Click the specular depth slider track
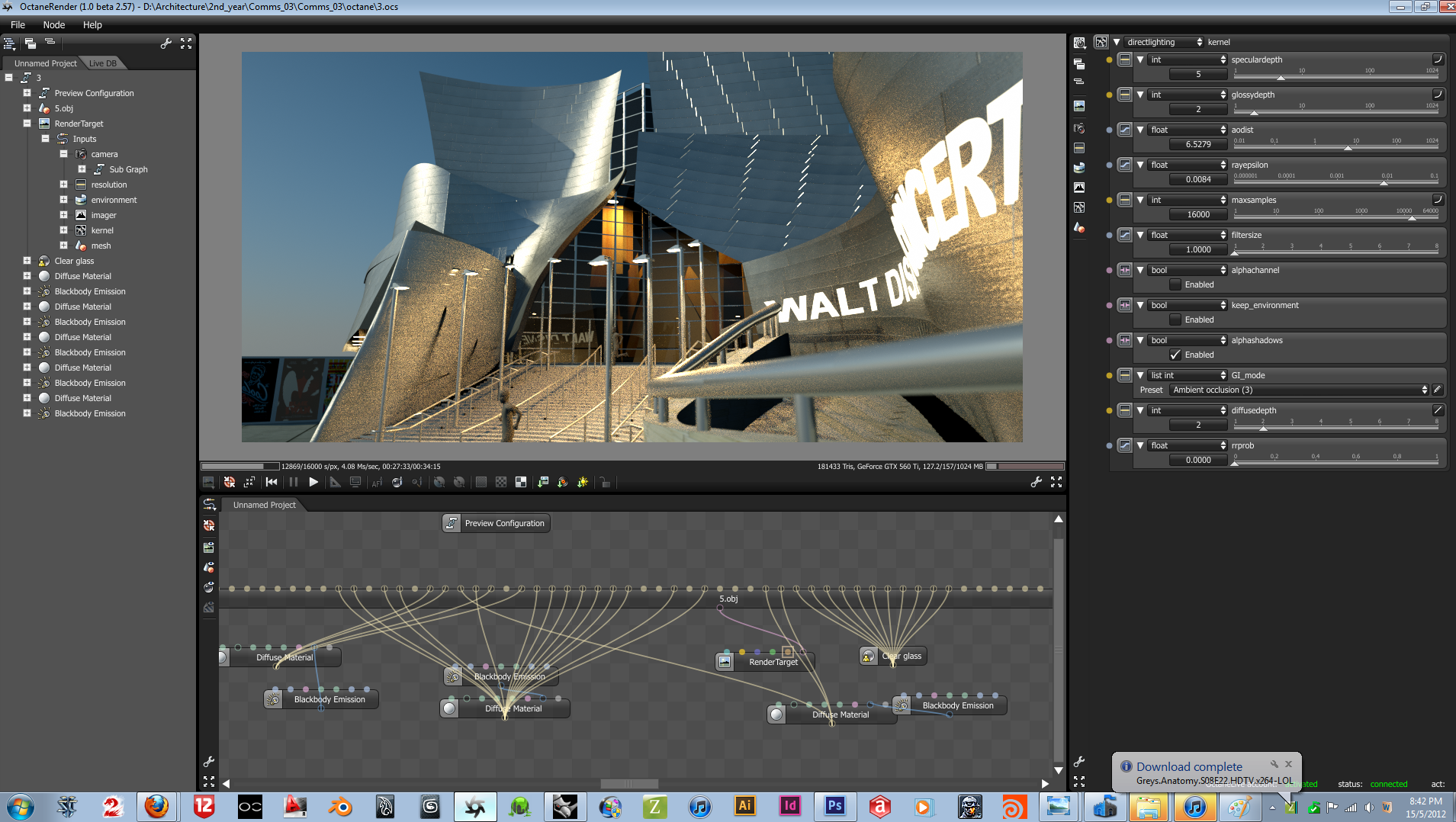The image size is (1456, 822). coord(1336,78)
